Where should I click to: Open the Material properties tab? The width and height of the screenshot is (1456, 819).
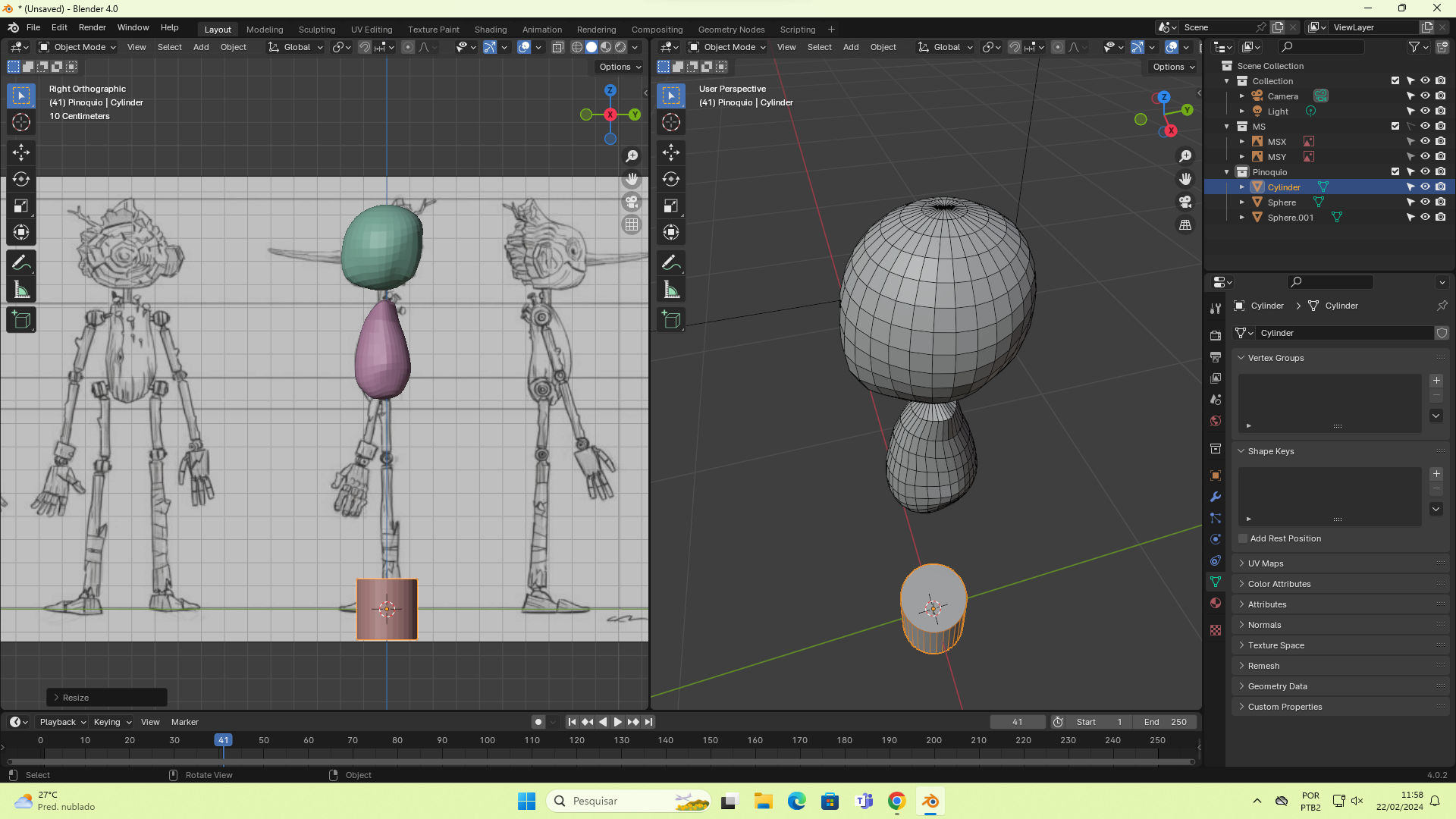pyautogui.click(x=1216, y=603)
